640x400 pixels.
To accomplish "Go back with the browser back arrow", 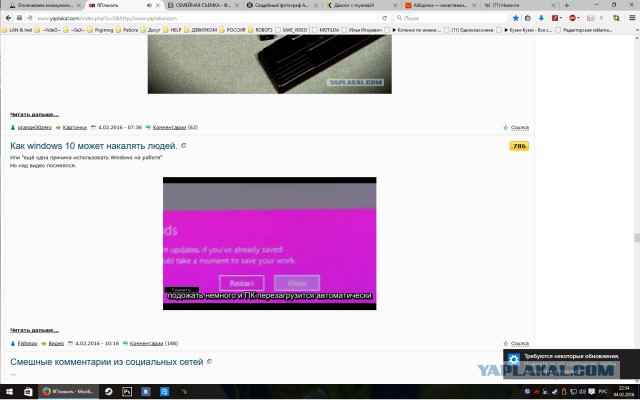I will coord(9,18).
